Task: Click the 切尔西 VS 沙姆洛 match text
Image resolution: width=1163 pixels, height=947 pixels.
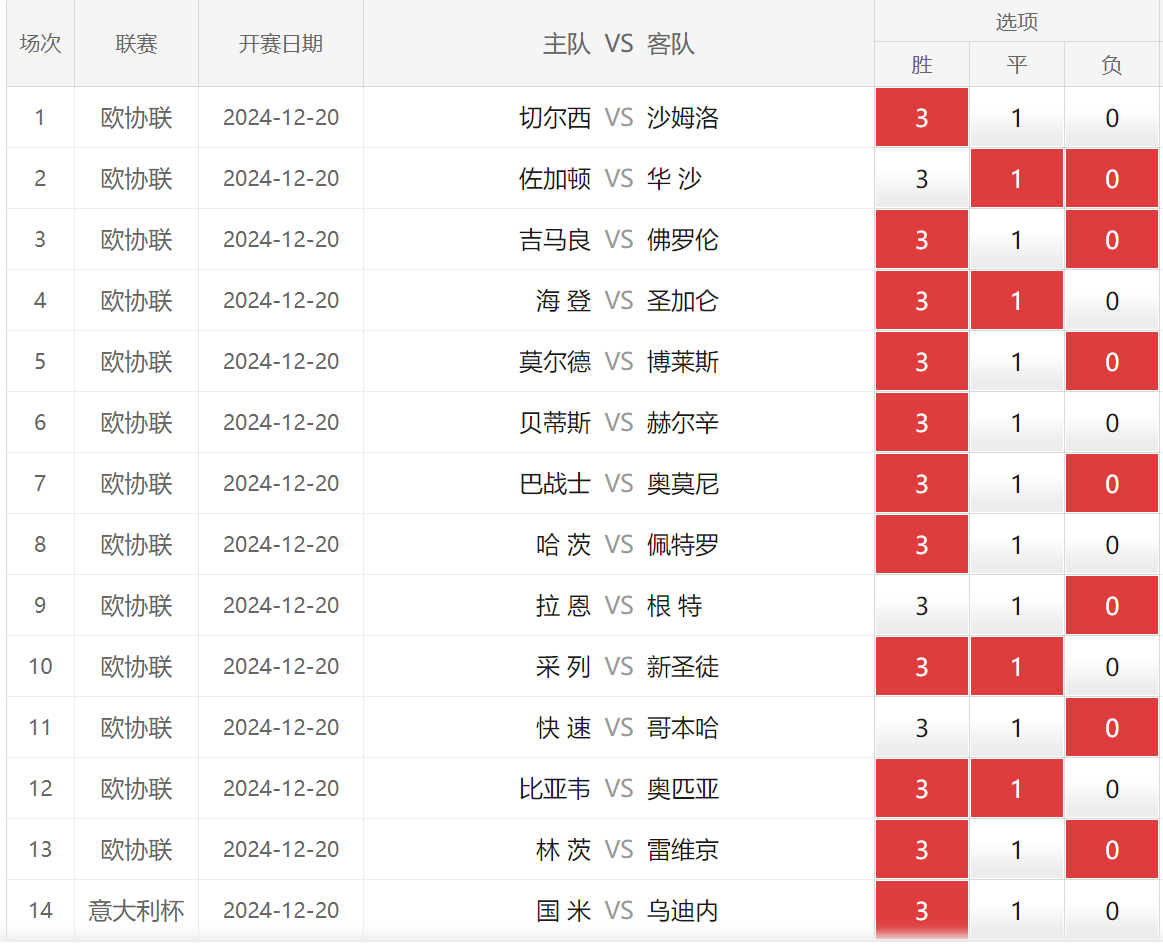Action: [x=619, y=117]
